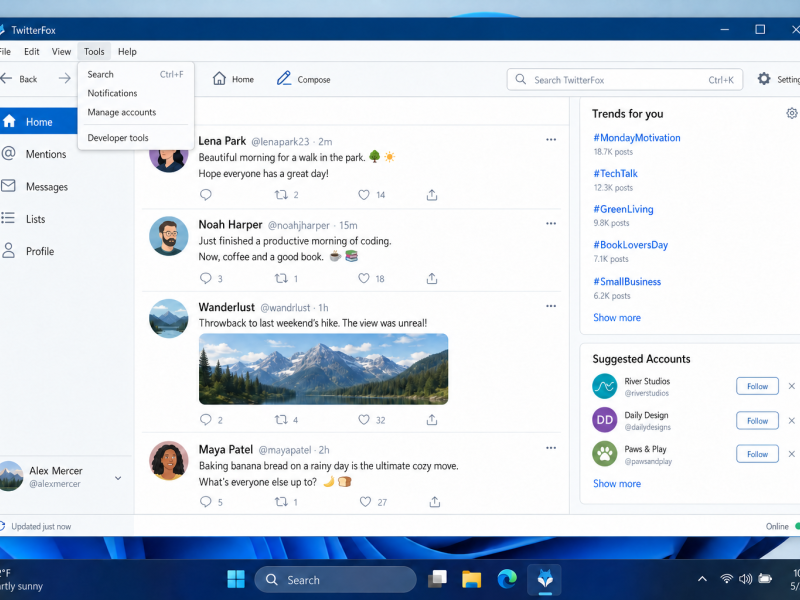Reply to Maya Patel's post
This screenshot has width=800, height=600.
point(206,502)
